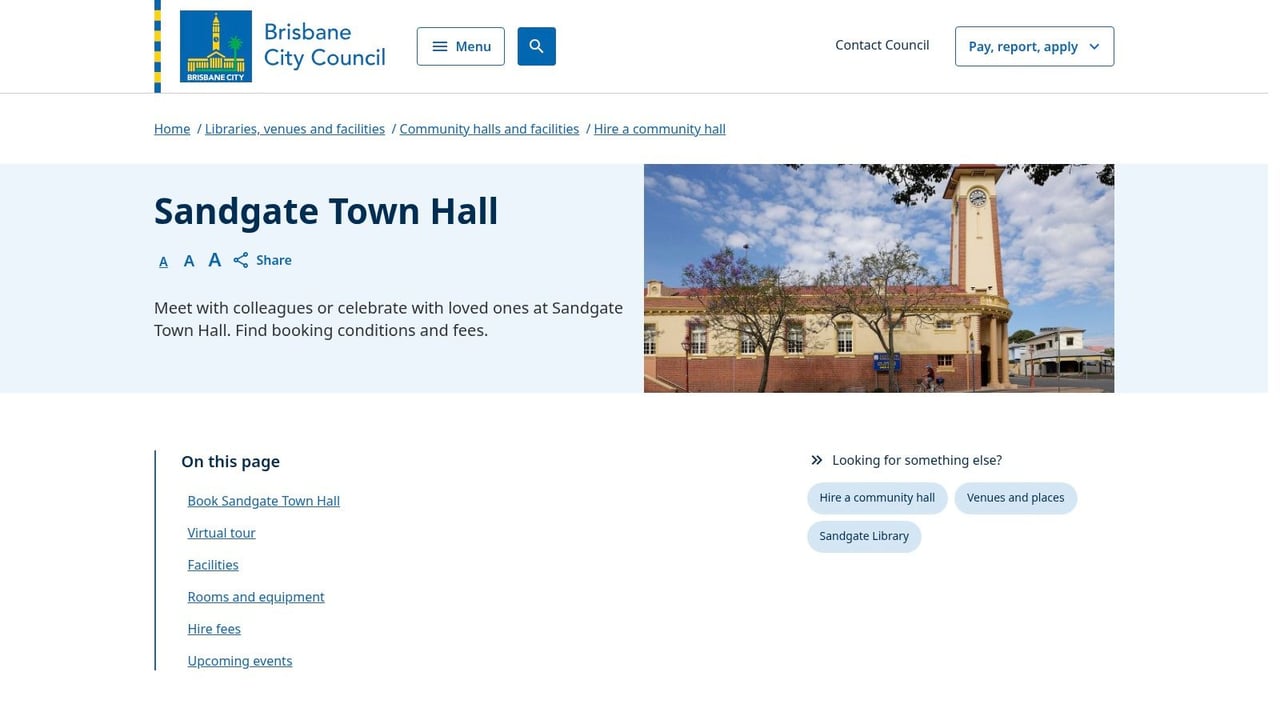This screenshot has width=1280, height=720.
Task: Jump to Hire fees section
Action: [x=214, y=629]
